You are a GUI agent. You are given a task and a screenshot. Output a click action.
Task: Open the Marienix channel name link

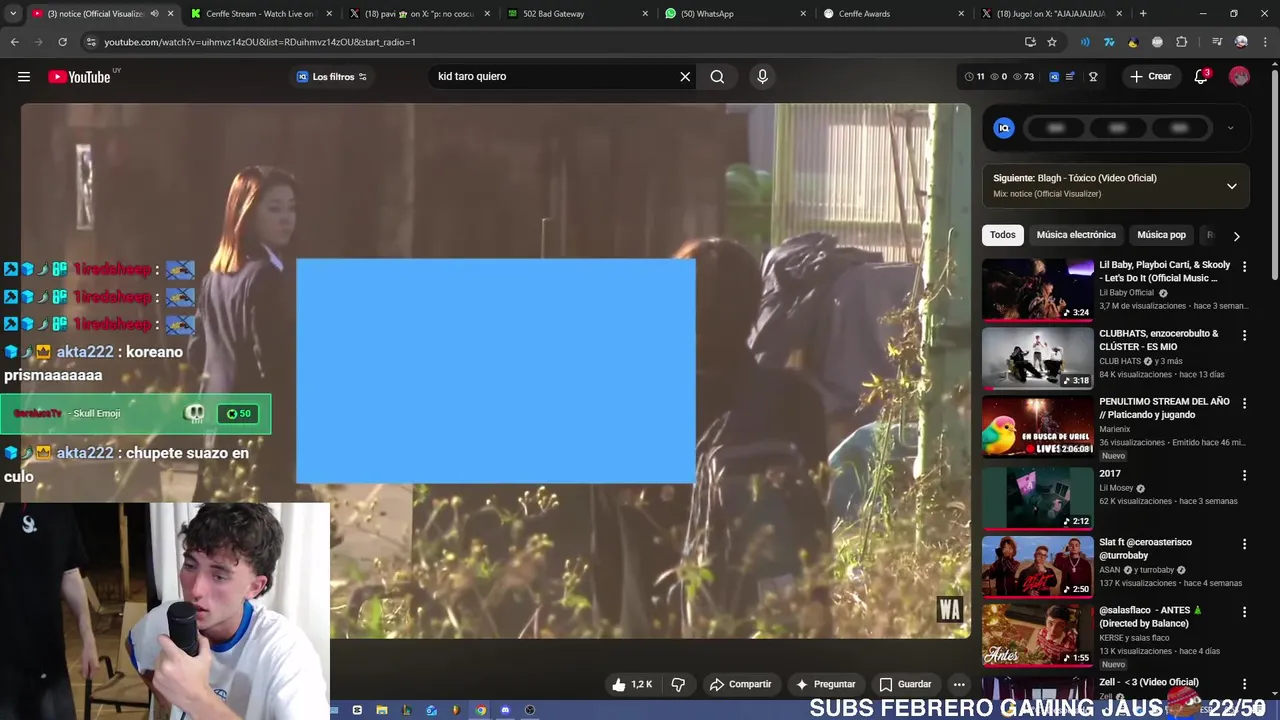(x=1115, y=429)
